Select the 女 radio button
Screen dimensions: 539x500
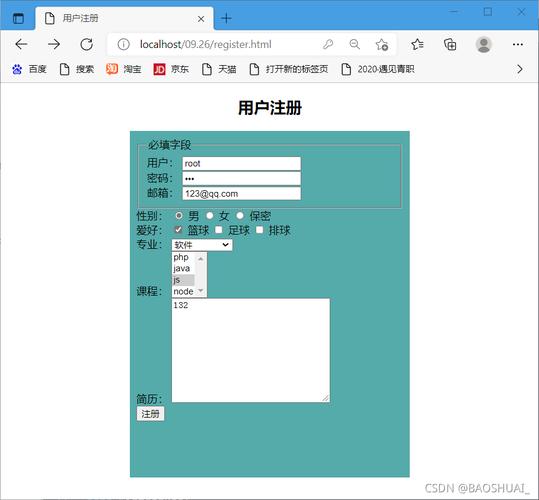coord(209,216)
